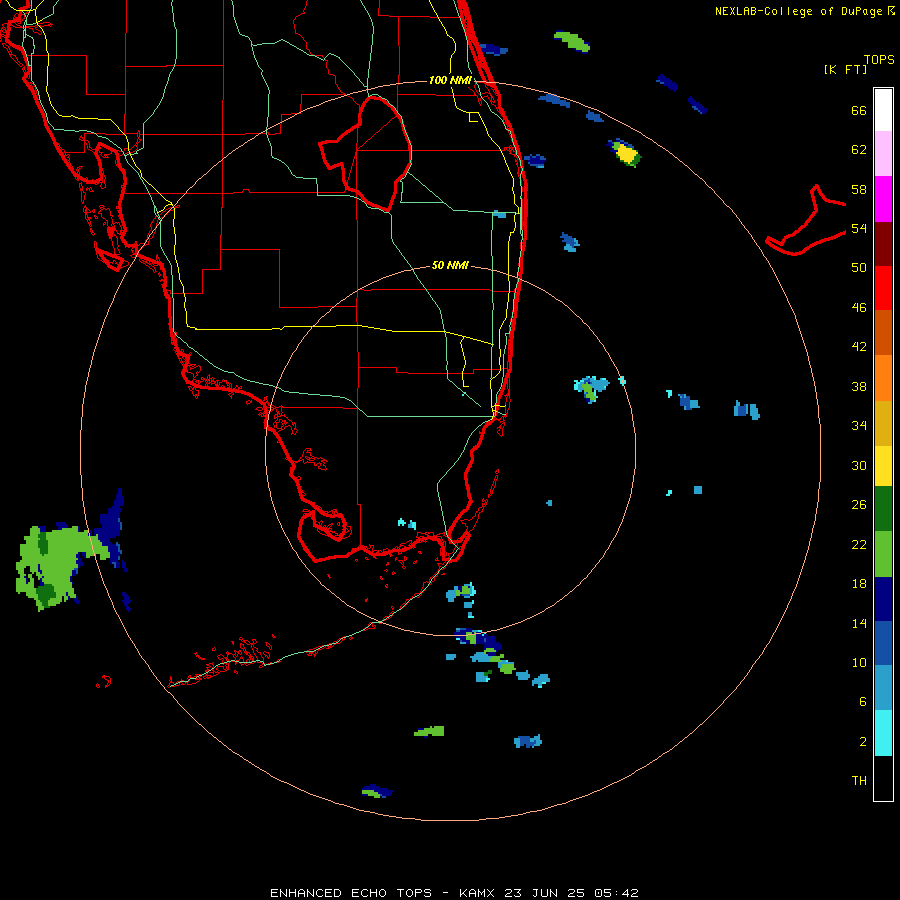Click the 38 value on the scale
Viewport: 900px width, 900px height.
859,386
